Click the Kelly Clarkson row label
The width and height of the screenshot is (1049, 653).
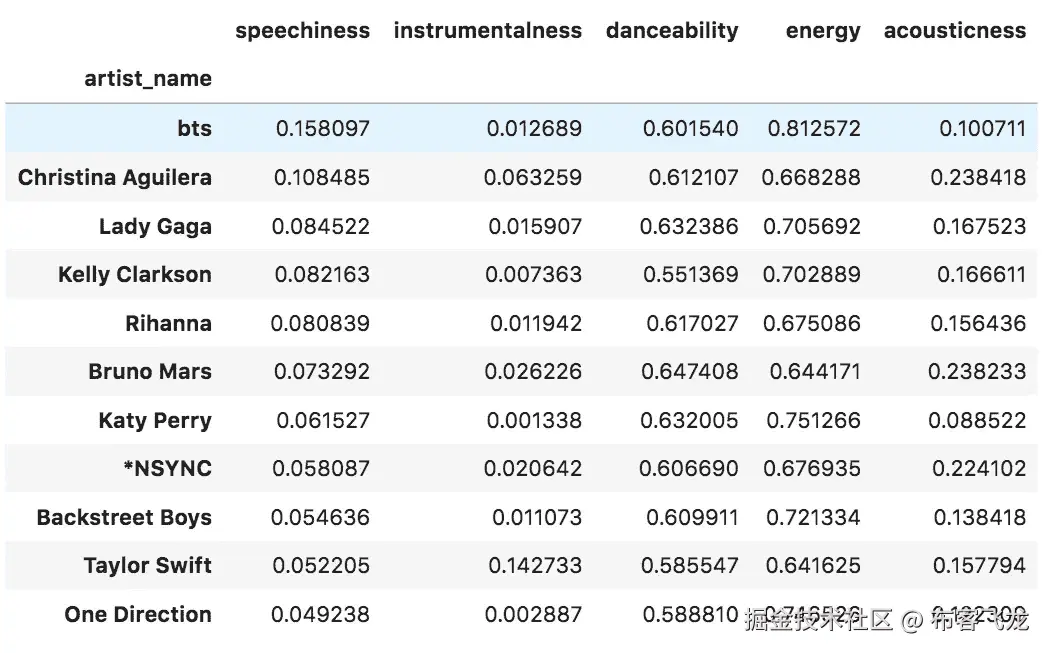pos(135,275)
